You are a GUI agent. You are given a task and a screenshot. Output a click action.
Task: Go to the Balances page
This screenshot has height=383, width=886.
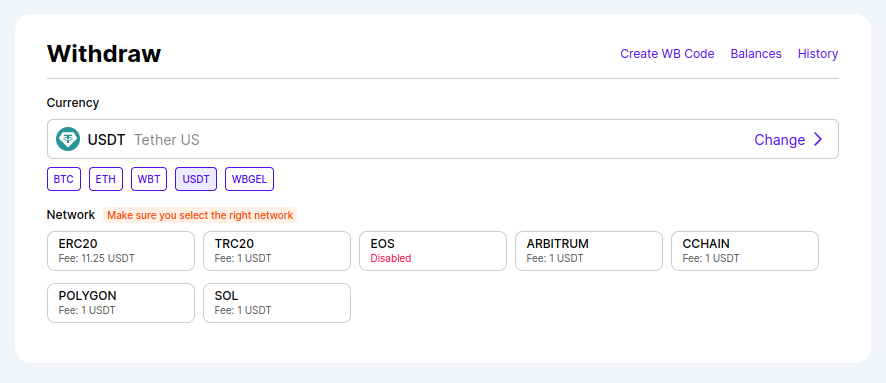click(756, 54)
